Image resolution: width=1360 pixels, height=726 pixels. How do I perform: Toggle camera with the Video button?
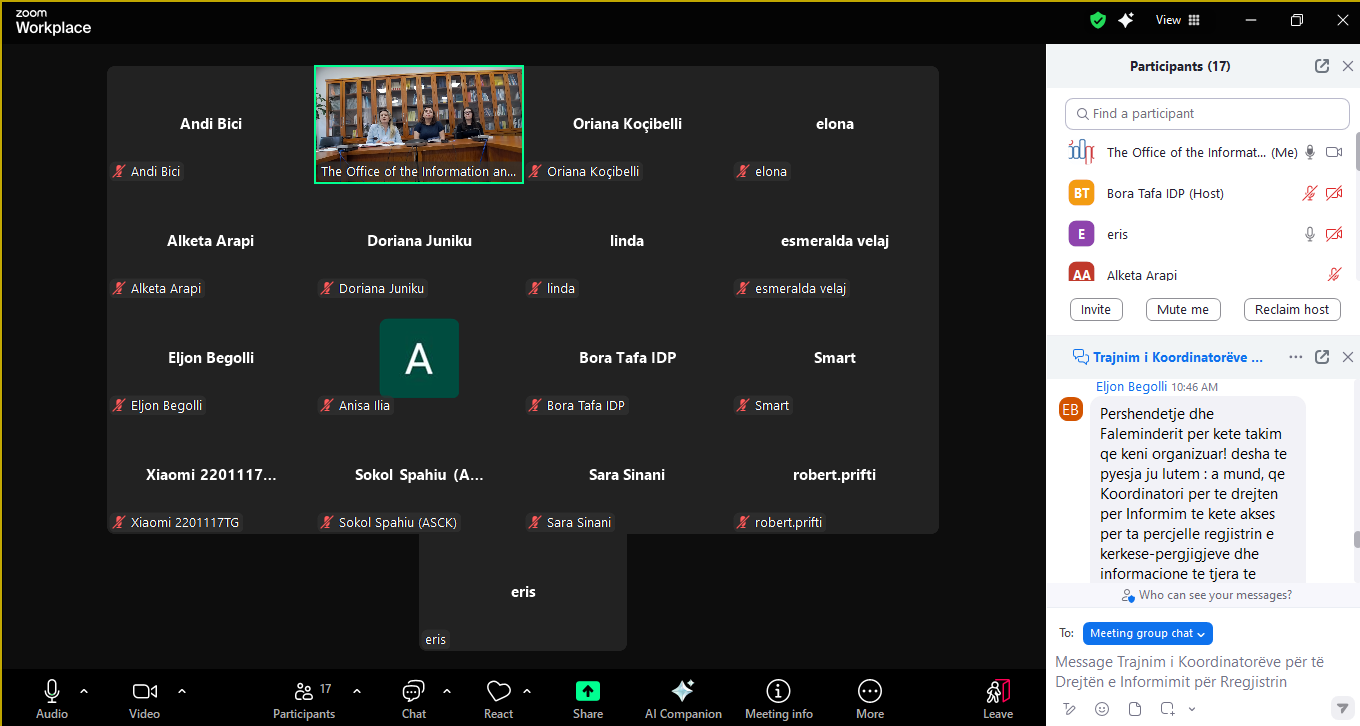click(x=144, y=698)
